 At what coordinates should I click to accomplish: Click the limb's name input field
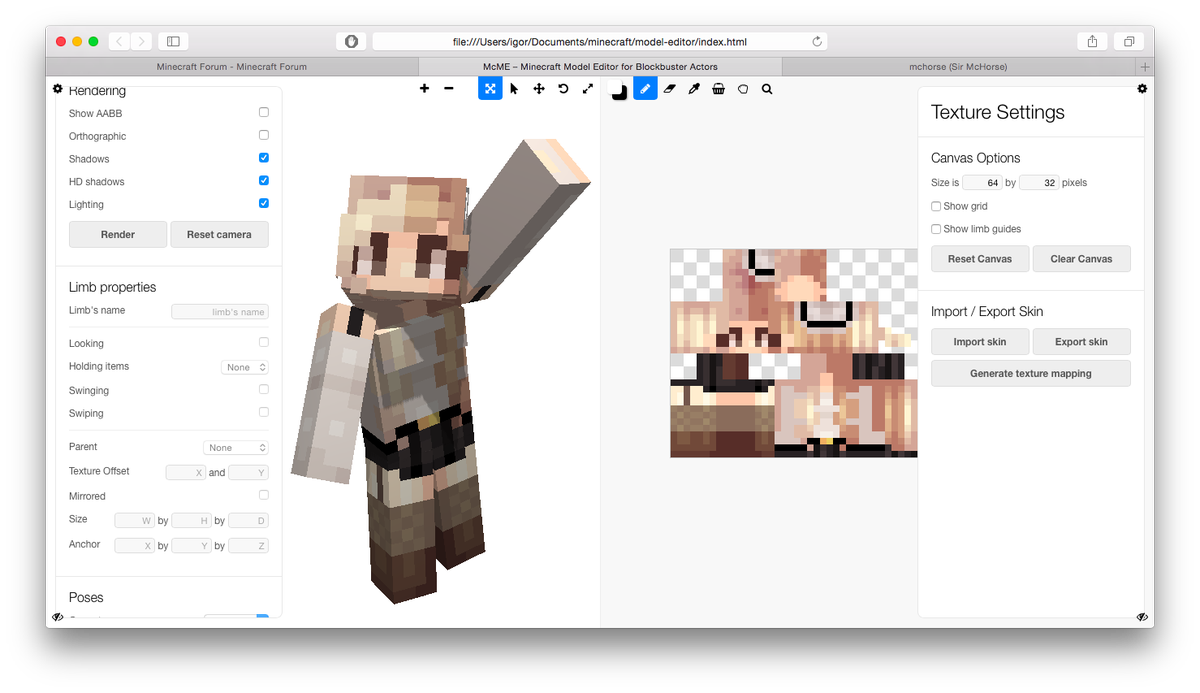(x=220, y=312)
